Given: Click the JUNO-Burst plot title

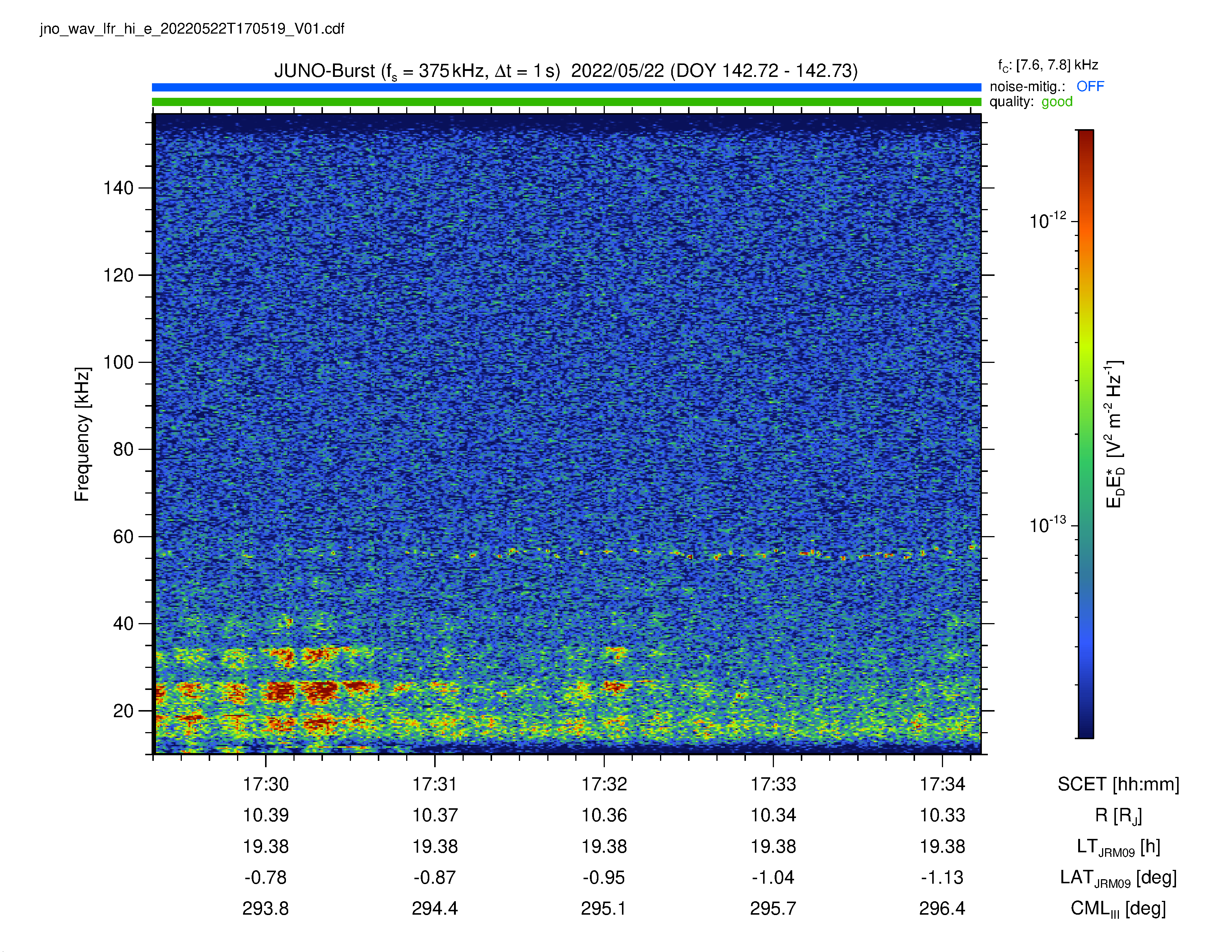Looking at the screenshot, I should tap(566, 72).
